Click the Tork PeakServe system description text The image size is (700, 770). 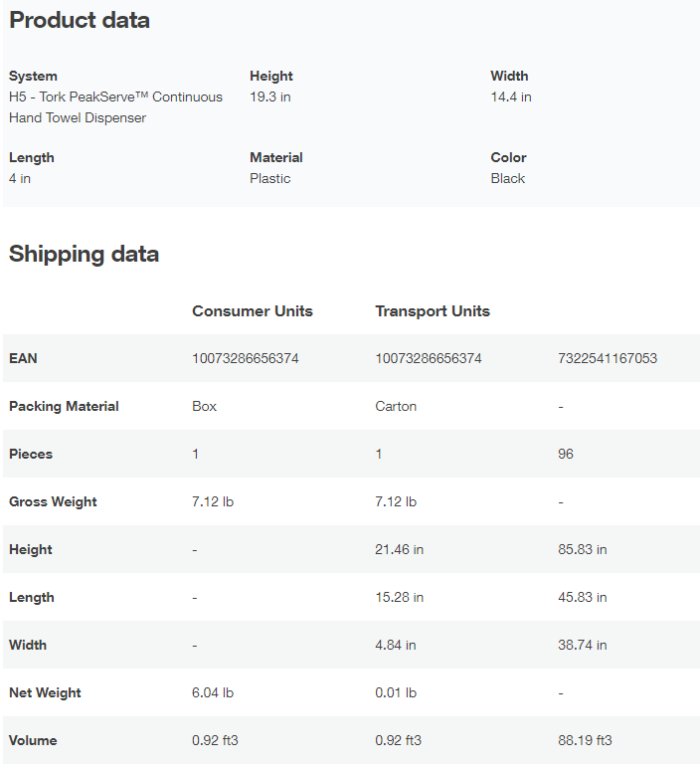[x=115, y=107]
